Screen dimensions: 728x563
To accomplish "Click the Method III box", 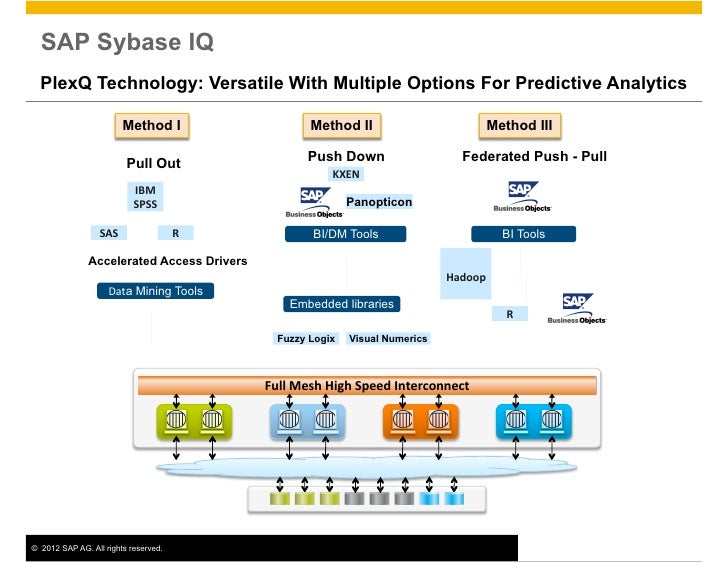I will coord(520,126).
